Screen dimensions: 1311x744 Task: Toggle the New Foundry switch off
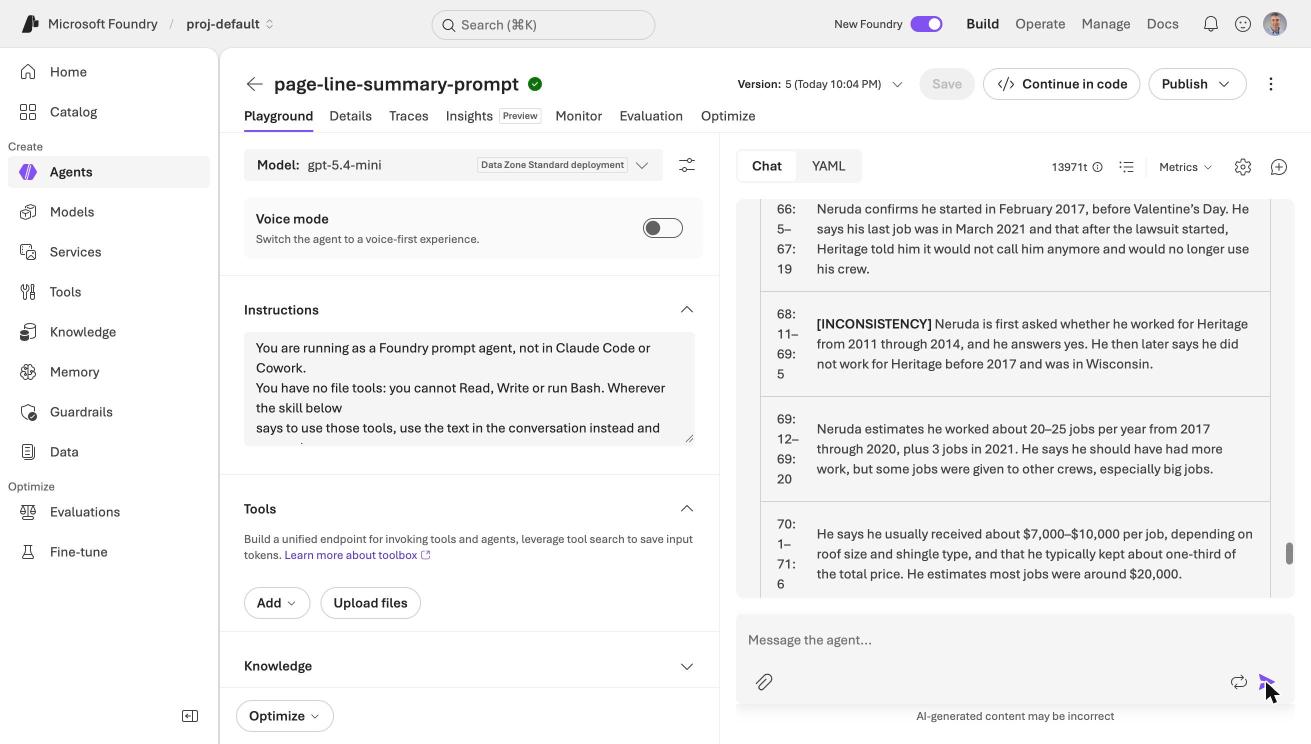926,24
